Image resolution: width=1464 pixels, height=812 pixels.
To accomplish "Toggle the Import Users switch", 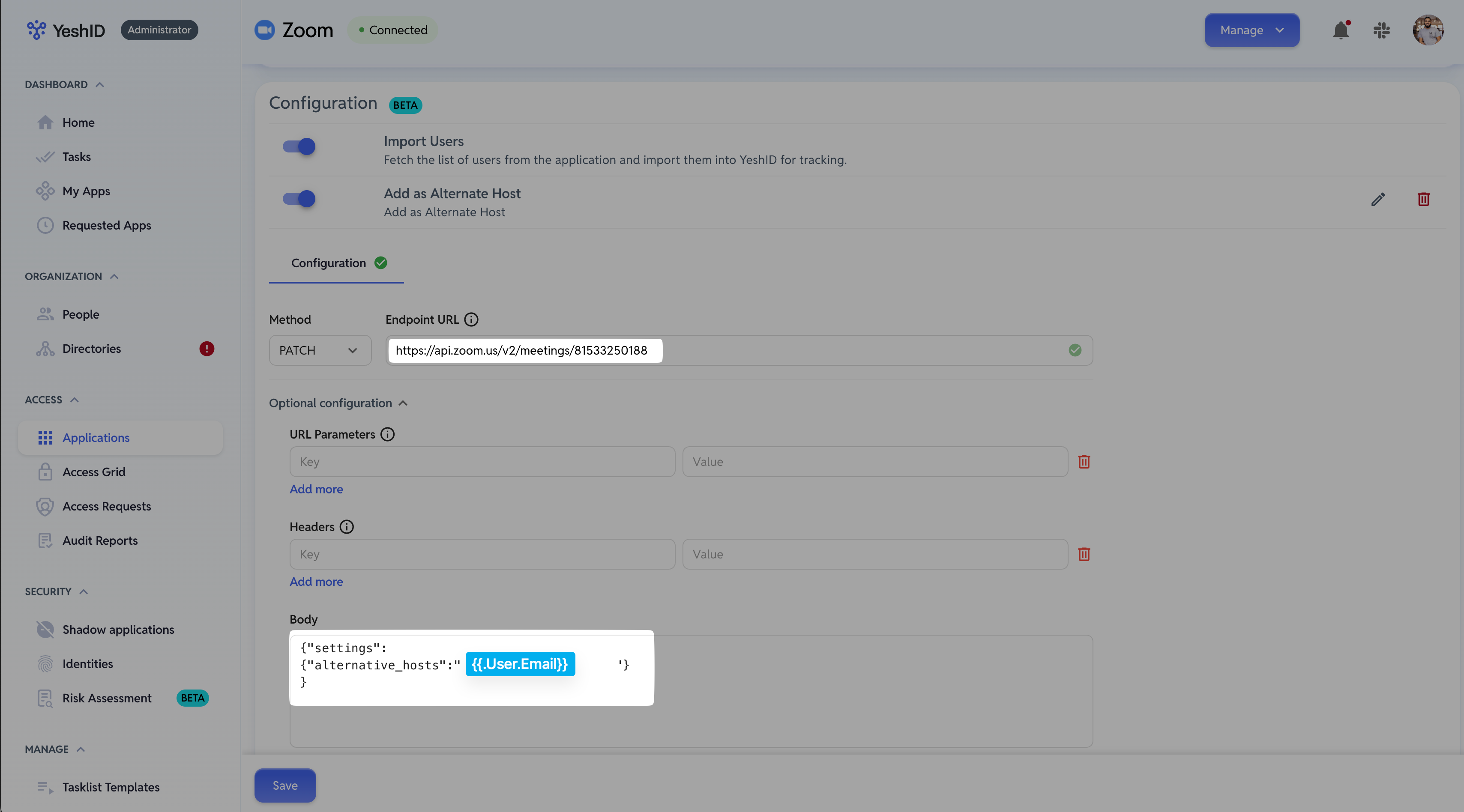I will pyautogui.click(x=299, y=146).
